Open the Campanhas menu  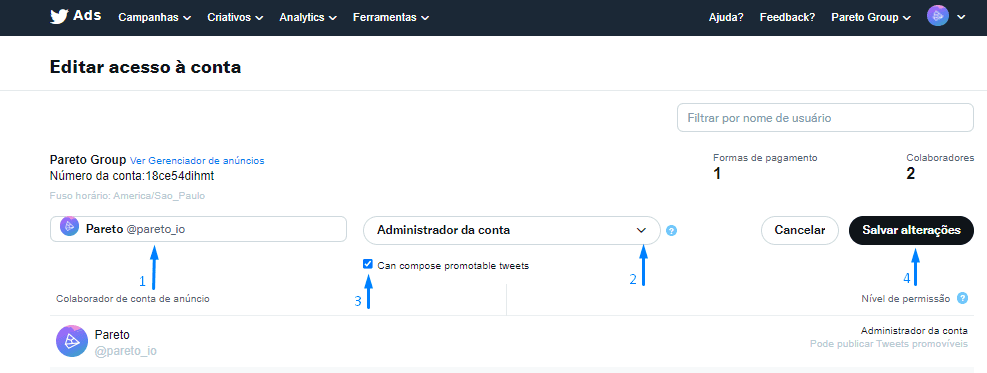coord(154,18)
